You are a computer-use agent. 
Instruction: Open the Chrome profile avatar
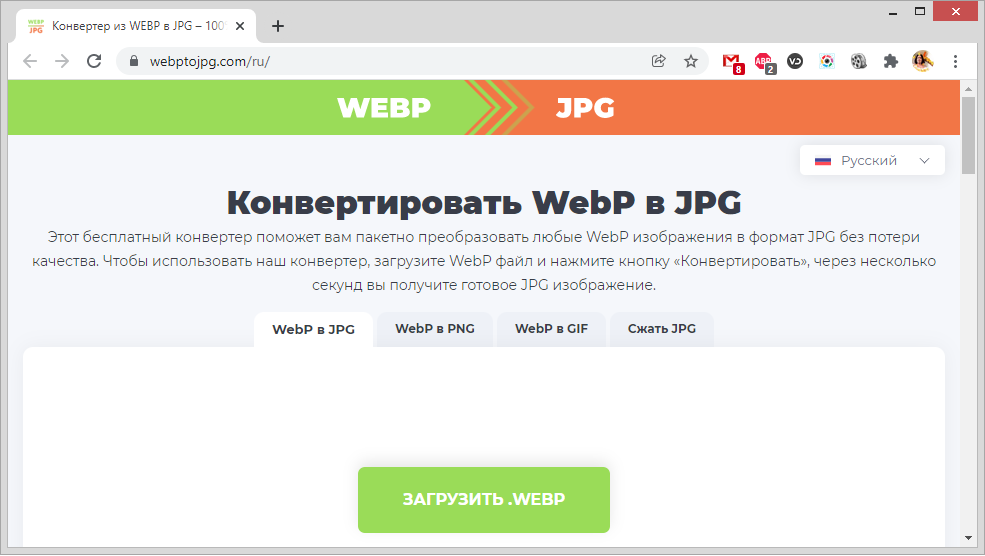point(922,61)
